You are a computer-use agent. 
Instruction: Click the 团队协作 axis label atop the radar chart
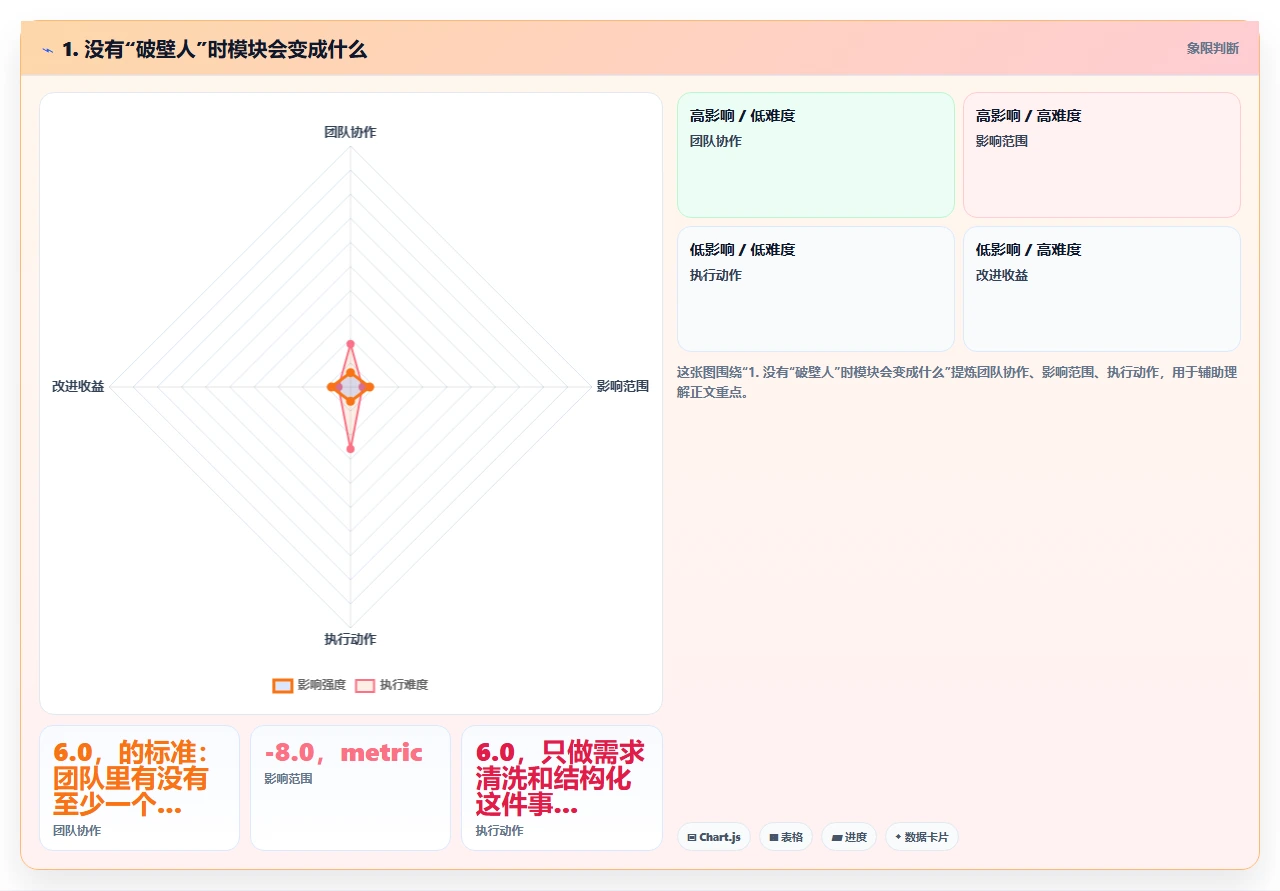coord(350,131)
